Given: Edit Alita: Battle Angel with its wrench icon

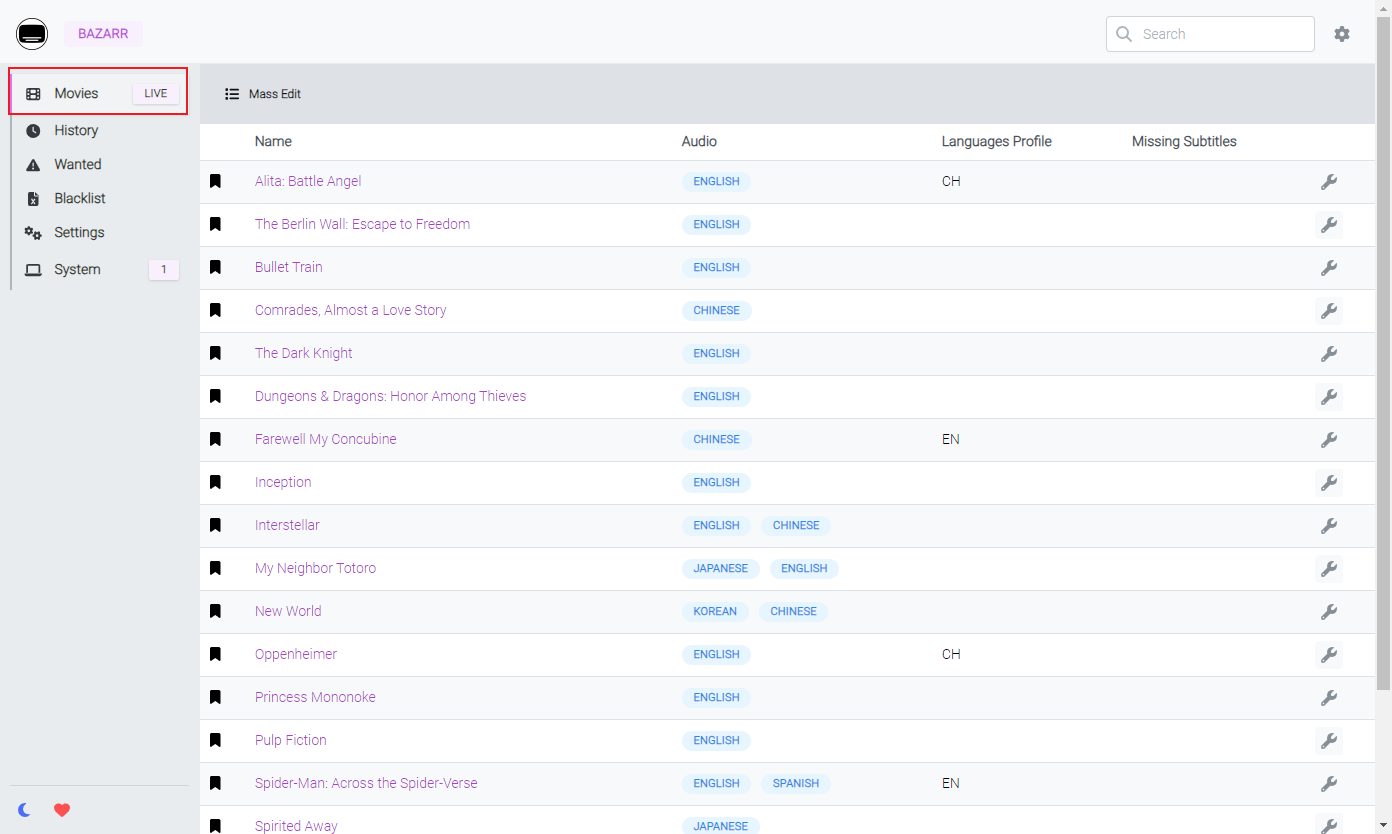Looking at the screenshot, I should [x=1329, y=182].
